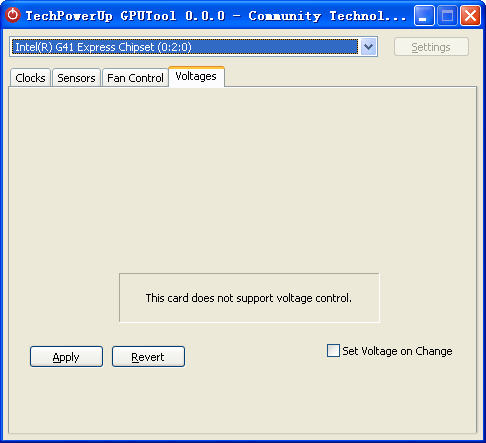Click the Apply button
The height and width of the screenshot is (443, 486).
click(66, 357)
